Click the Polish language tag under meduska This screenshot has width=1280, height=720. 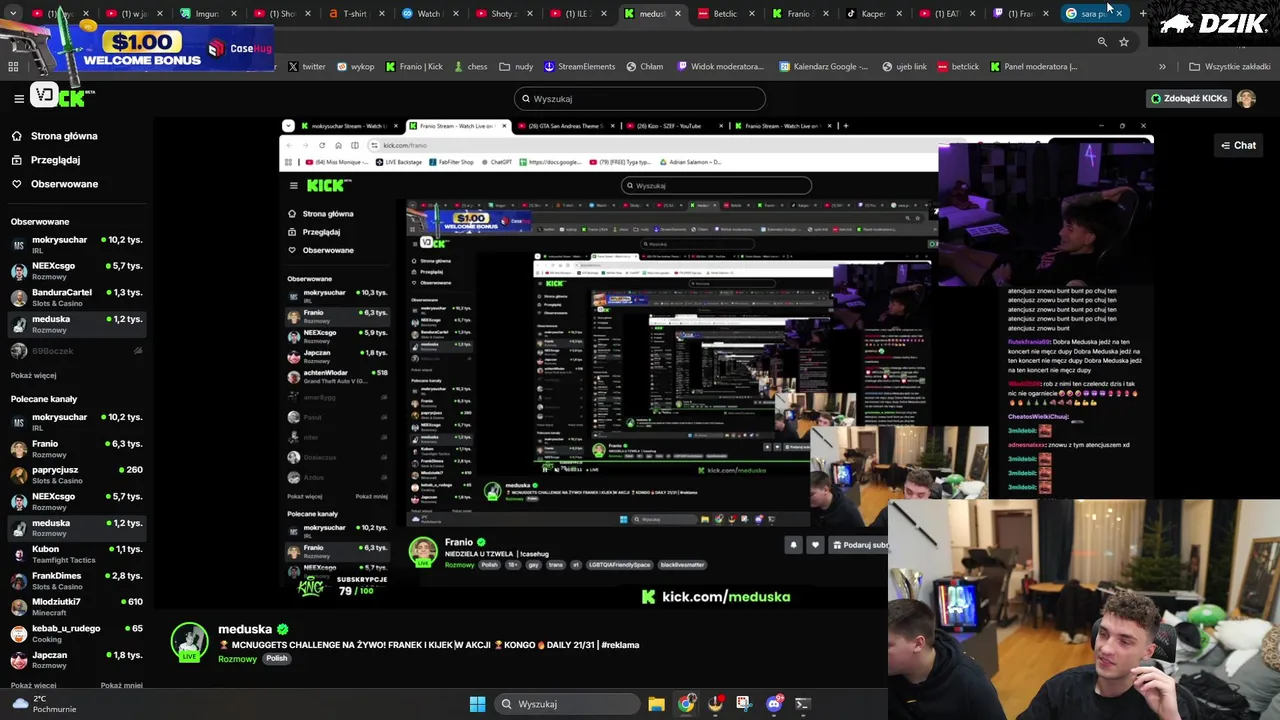coord(277,658)
